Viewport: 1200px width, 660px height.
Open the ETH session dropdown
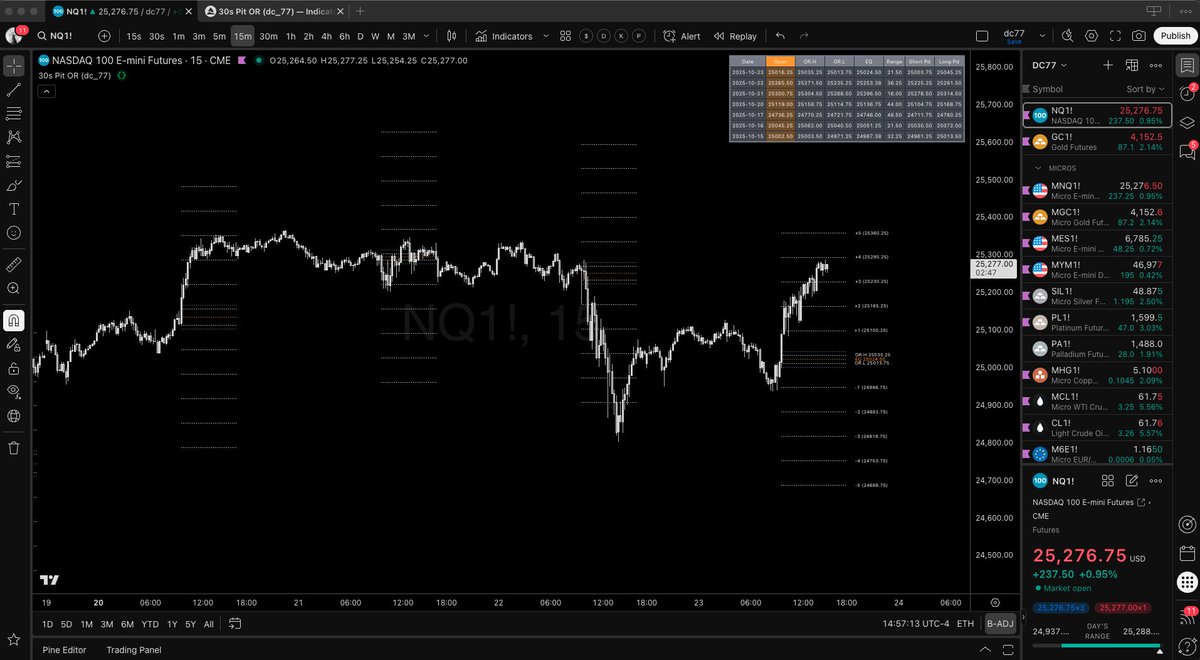[x=965, y=624]
